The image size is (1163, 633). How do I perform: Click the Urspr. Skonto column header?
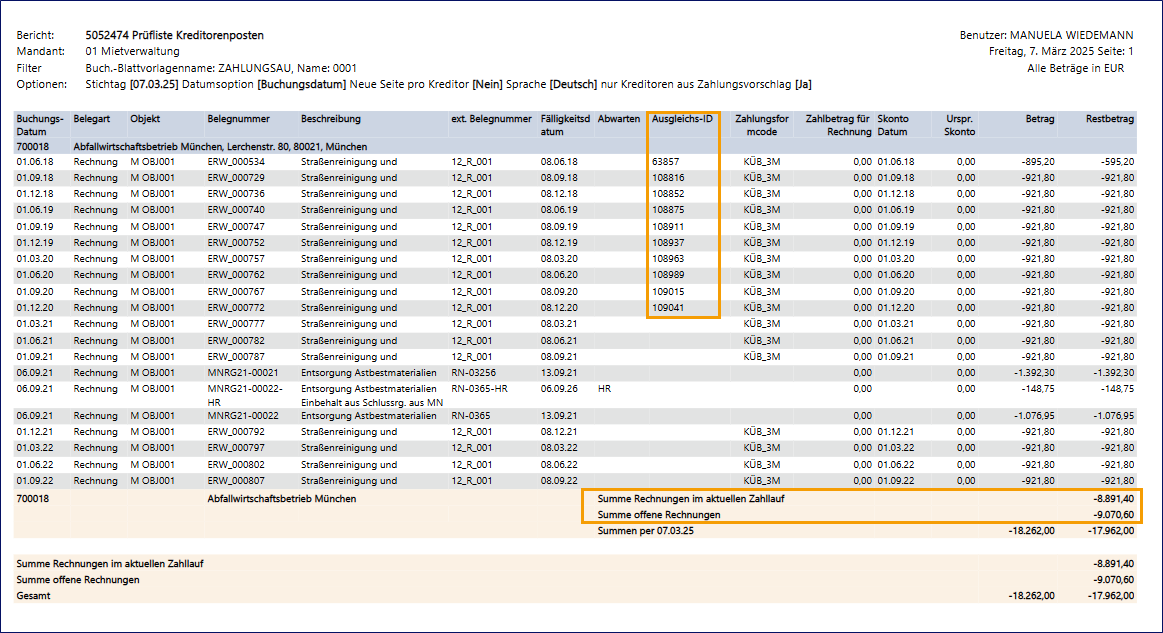[x=959, y=125]
